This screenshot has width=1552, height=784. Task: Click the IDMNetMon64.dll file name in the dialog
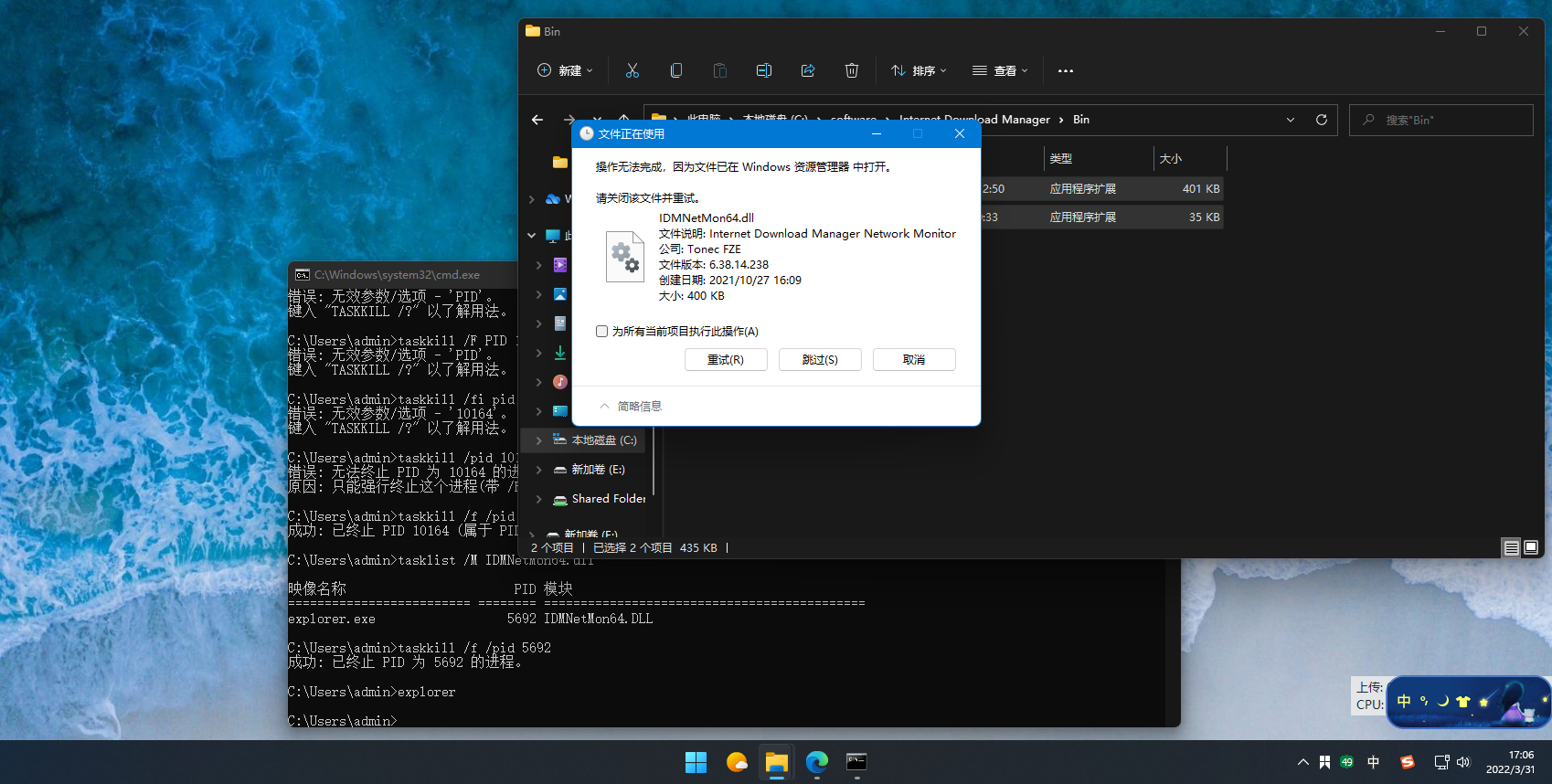pos(707,218)
